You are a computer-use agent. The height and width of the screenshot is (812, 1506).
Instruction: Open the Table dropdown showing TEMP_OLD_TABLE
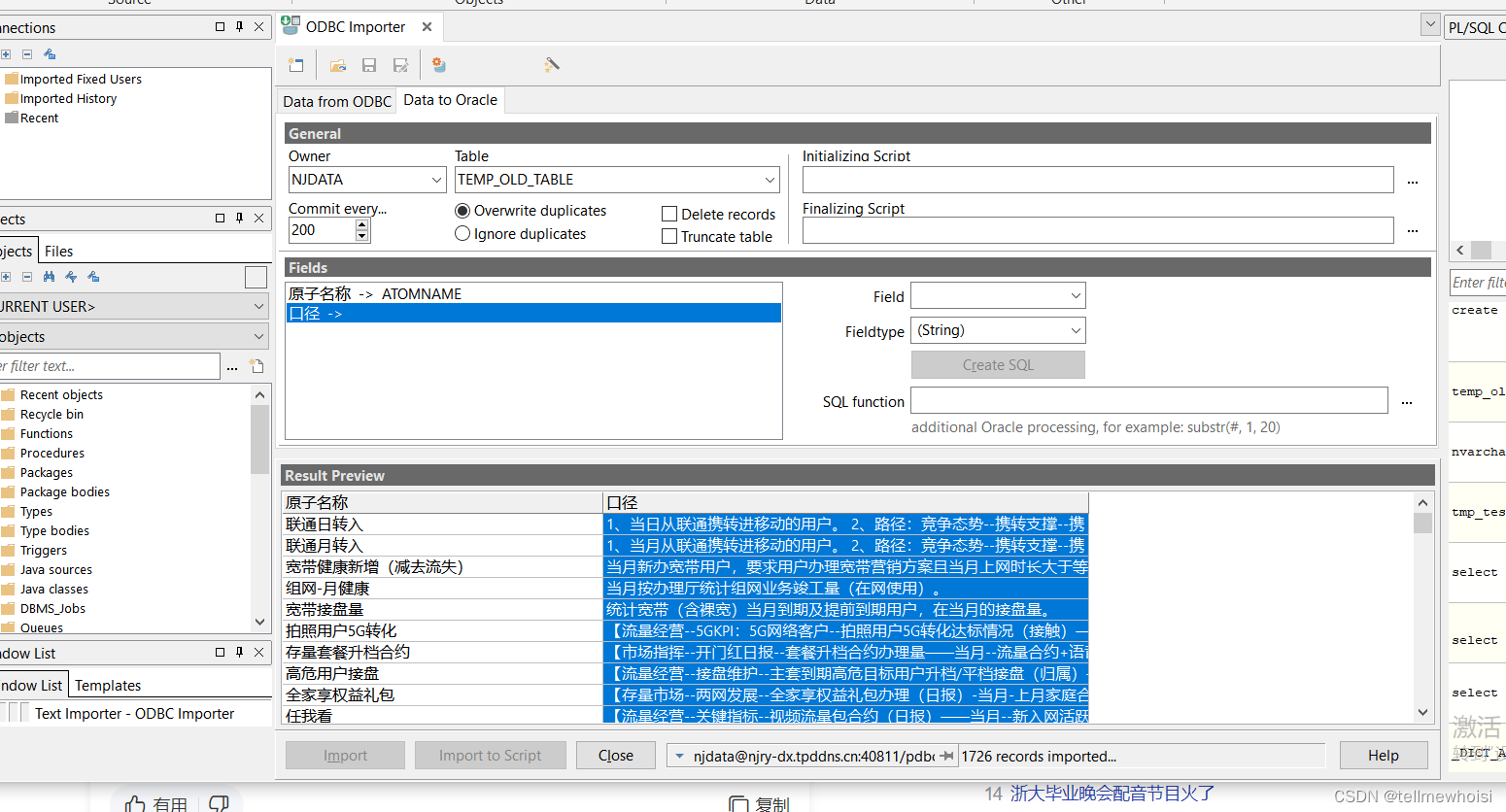pos(769,180)
